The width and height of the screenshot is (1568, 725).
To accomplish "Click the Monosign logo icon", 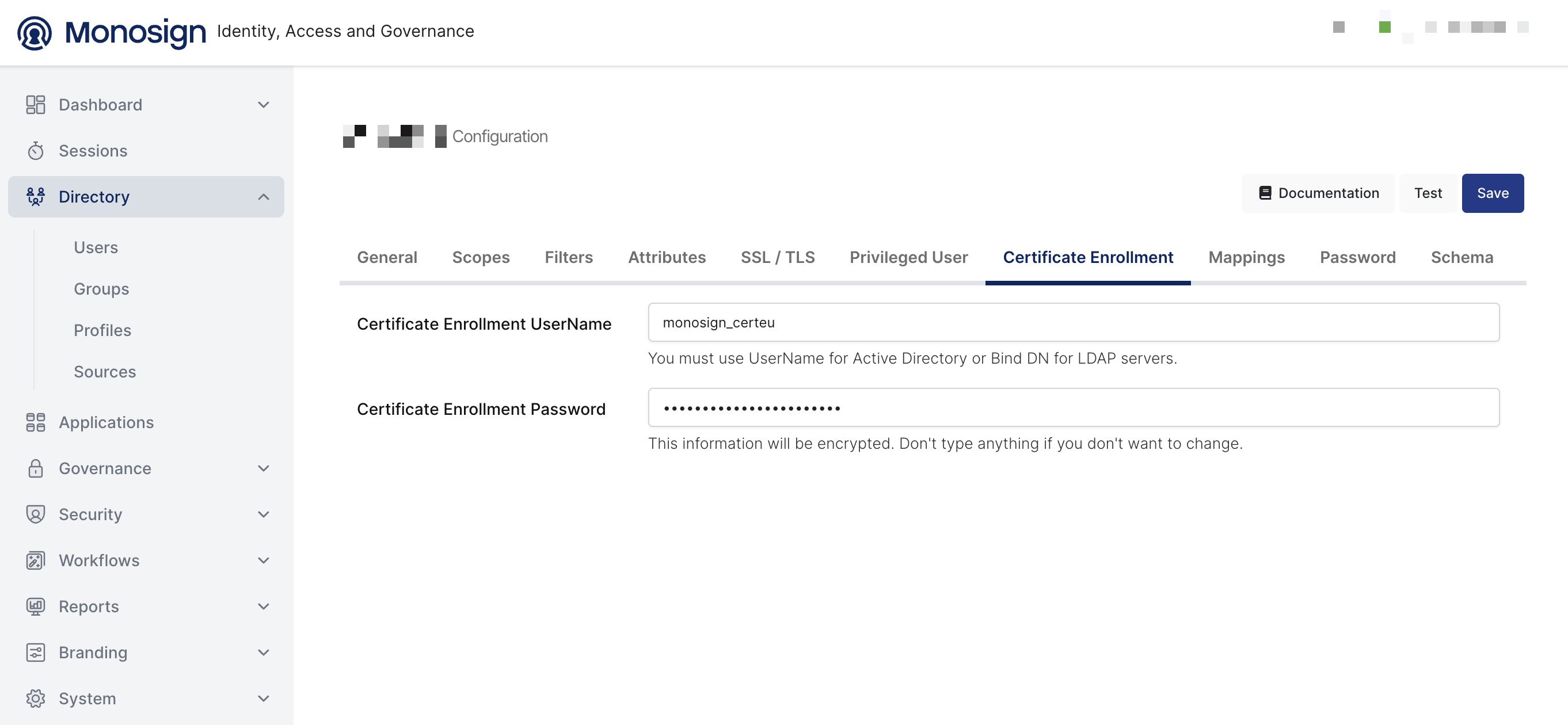I will tap(35, 32).
